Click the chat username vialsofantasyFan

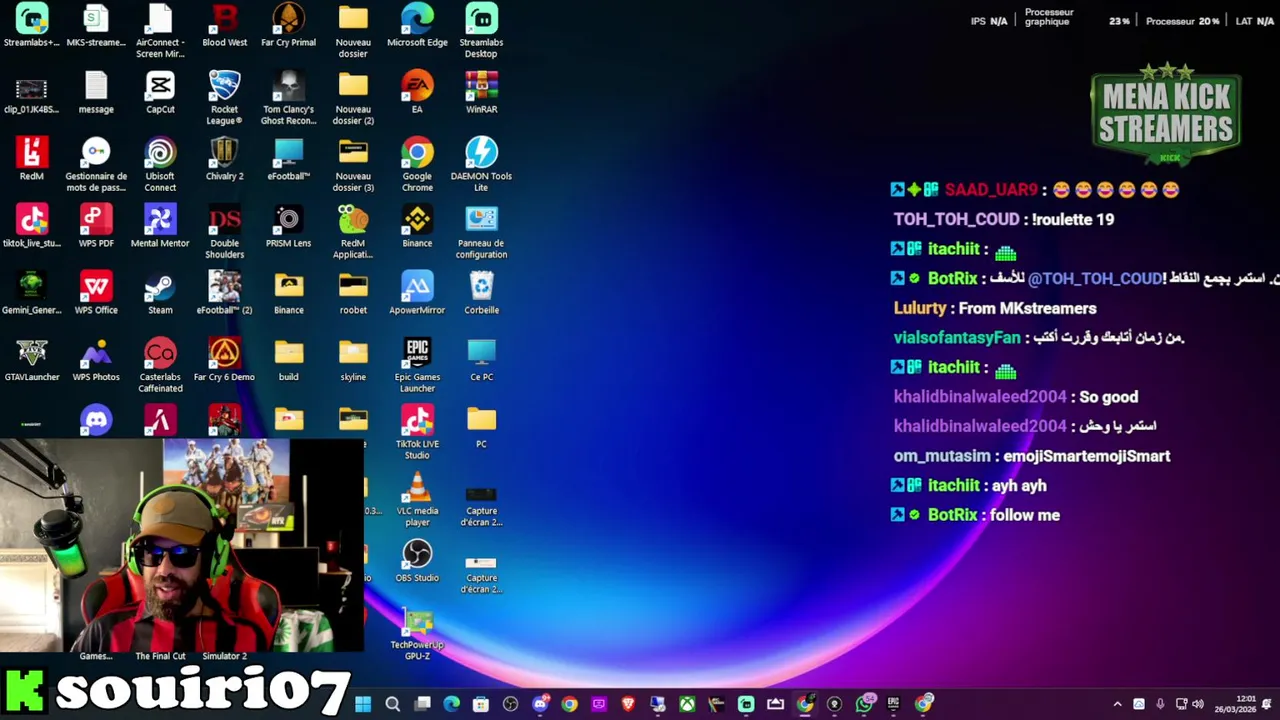pos(957,338)
